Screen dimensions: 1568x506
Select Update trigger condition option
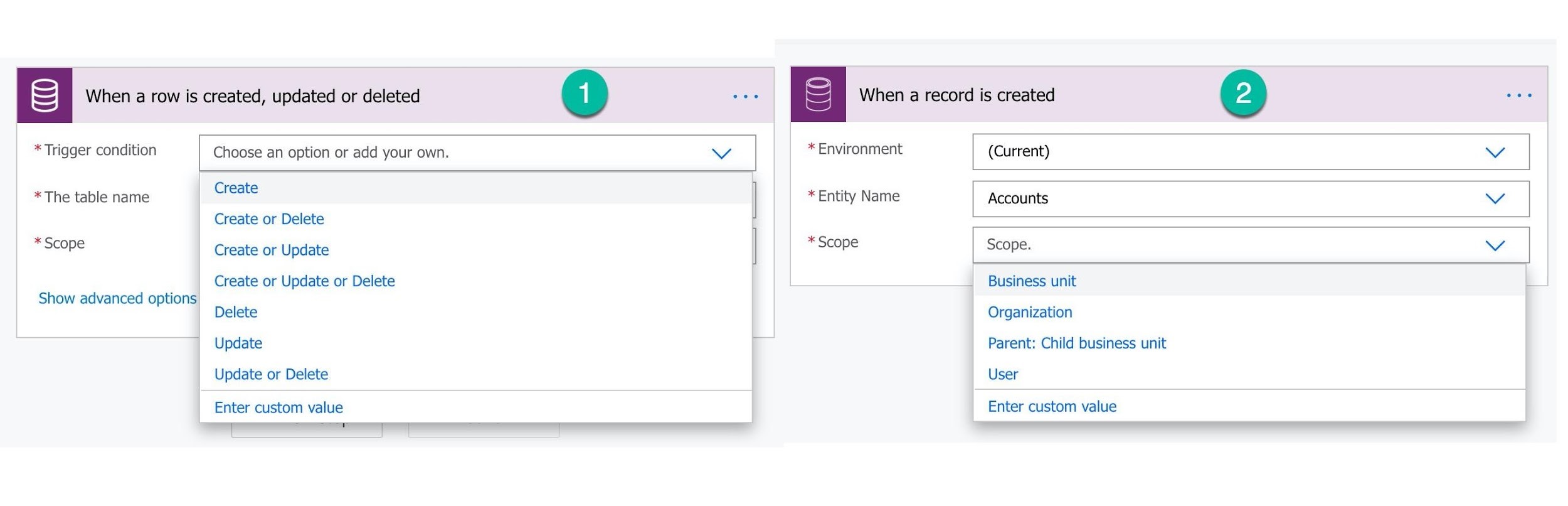point(475,343)
